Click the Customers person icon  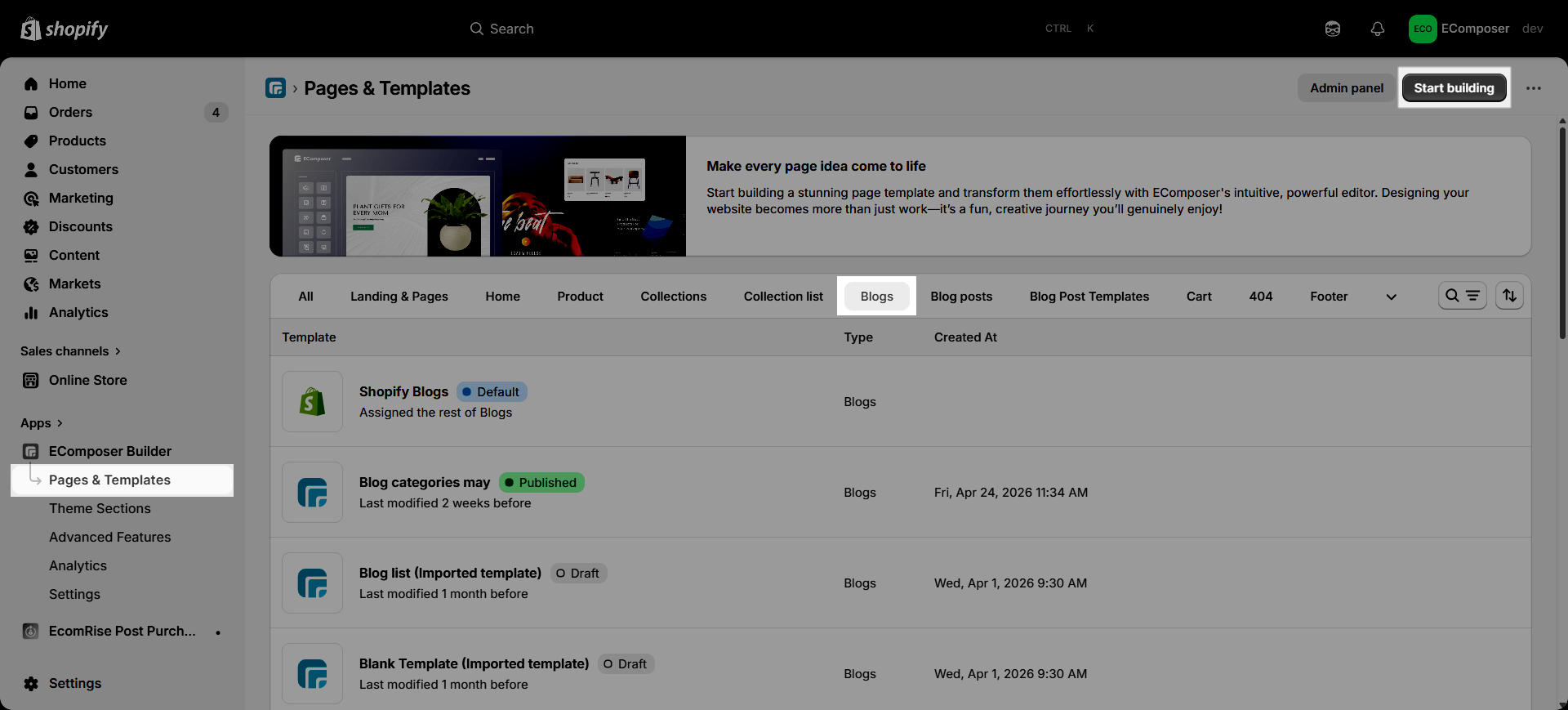[31, 169]
